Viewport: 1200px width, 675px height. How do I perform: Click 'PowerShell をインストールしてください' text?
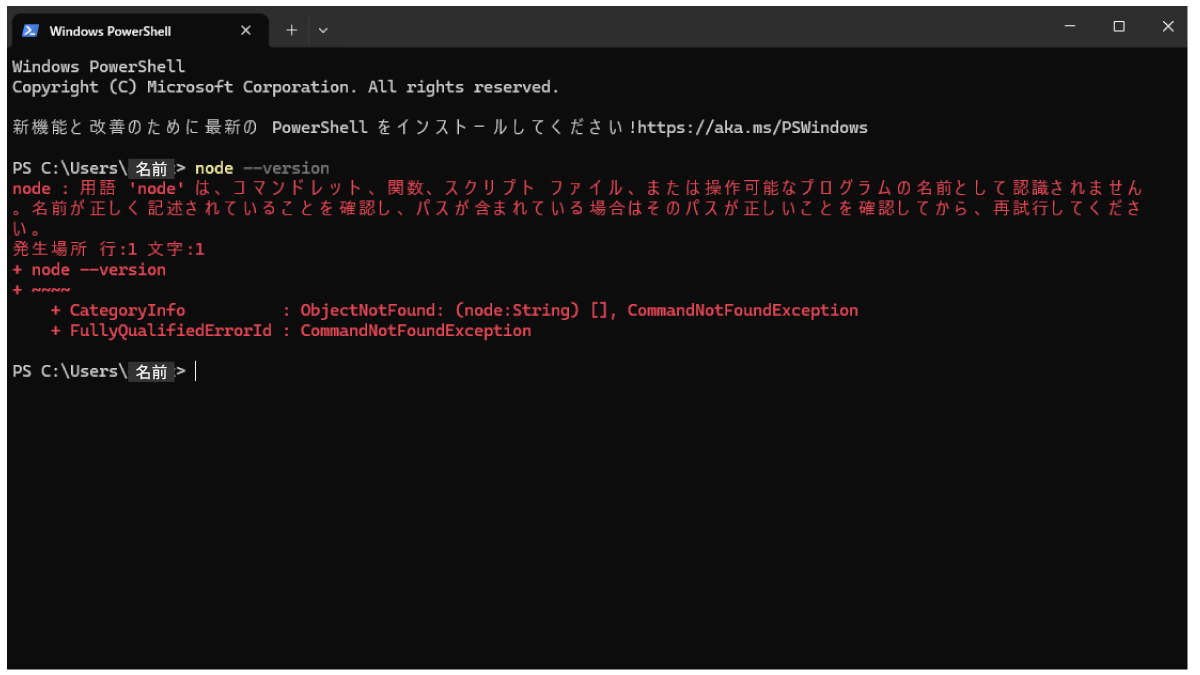(x=449, y=128)
